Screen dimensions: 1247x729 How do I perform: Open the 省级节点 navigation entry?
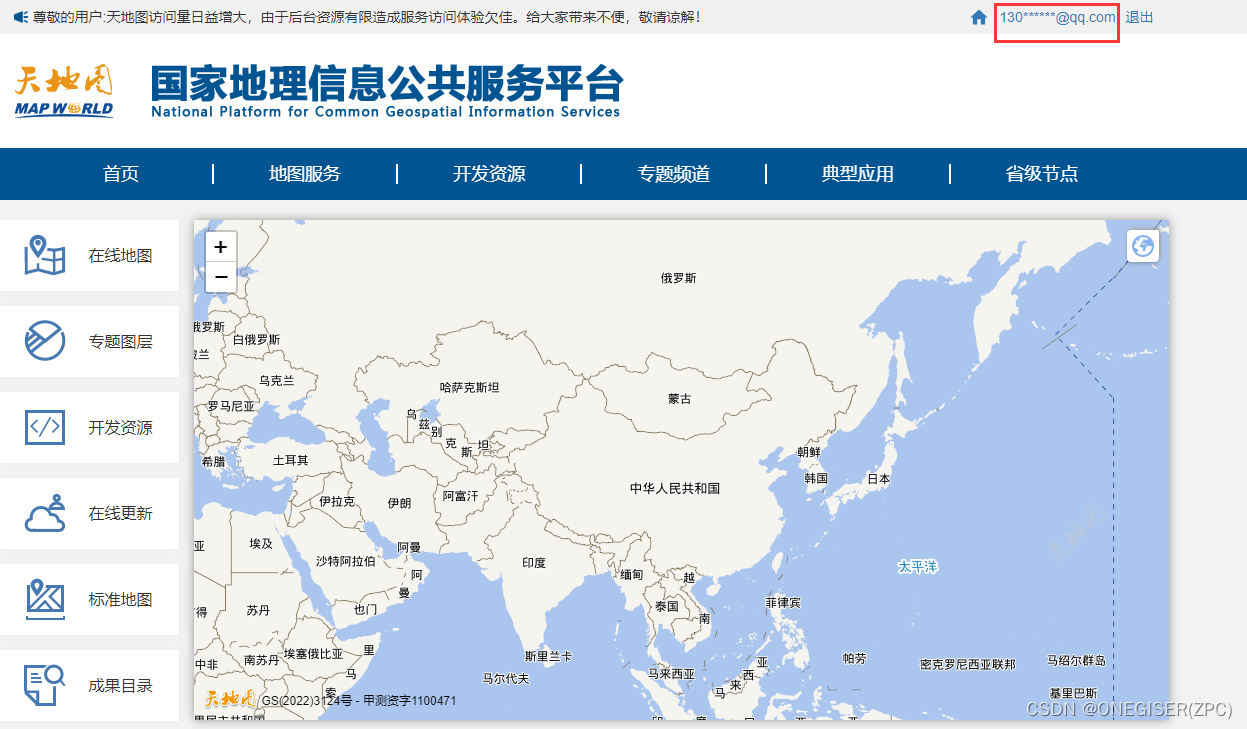tap(1041, 173)
